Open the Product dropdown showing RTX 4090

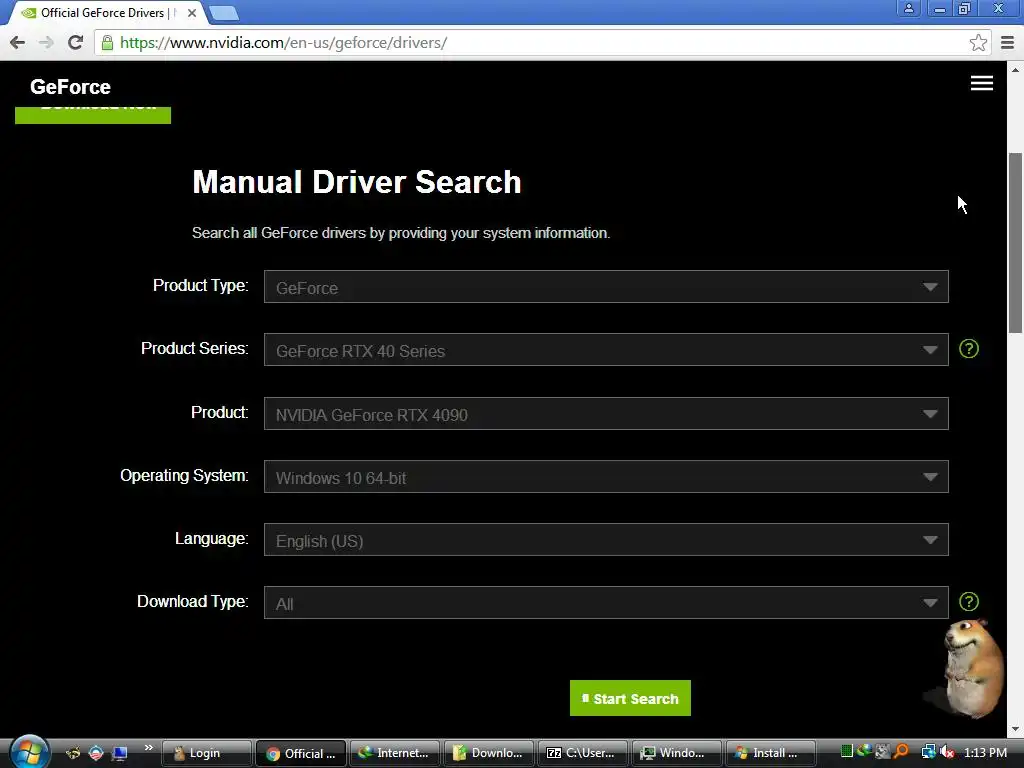pyautogui.click(x=606, y=413)
